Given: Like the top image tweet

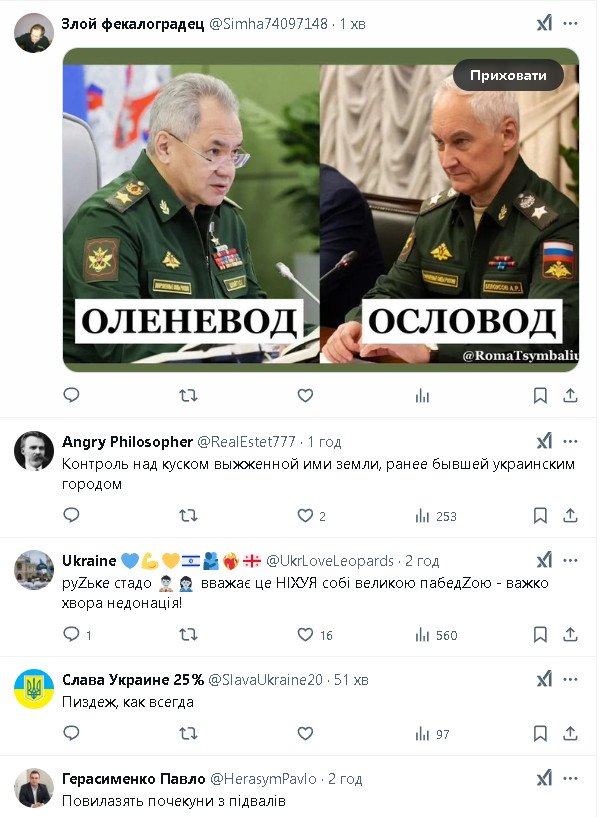Looking at the screenshot, I should click(x=305, y=396).
